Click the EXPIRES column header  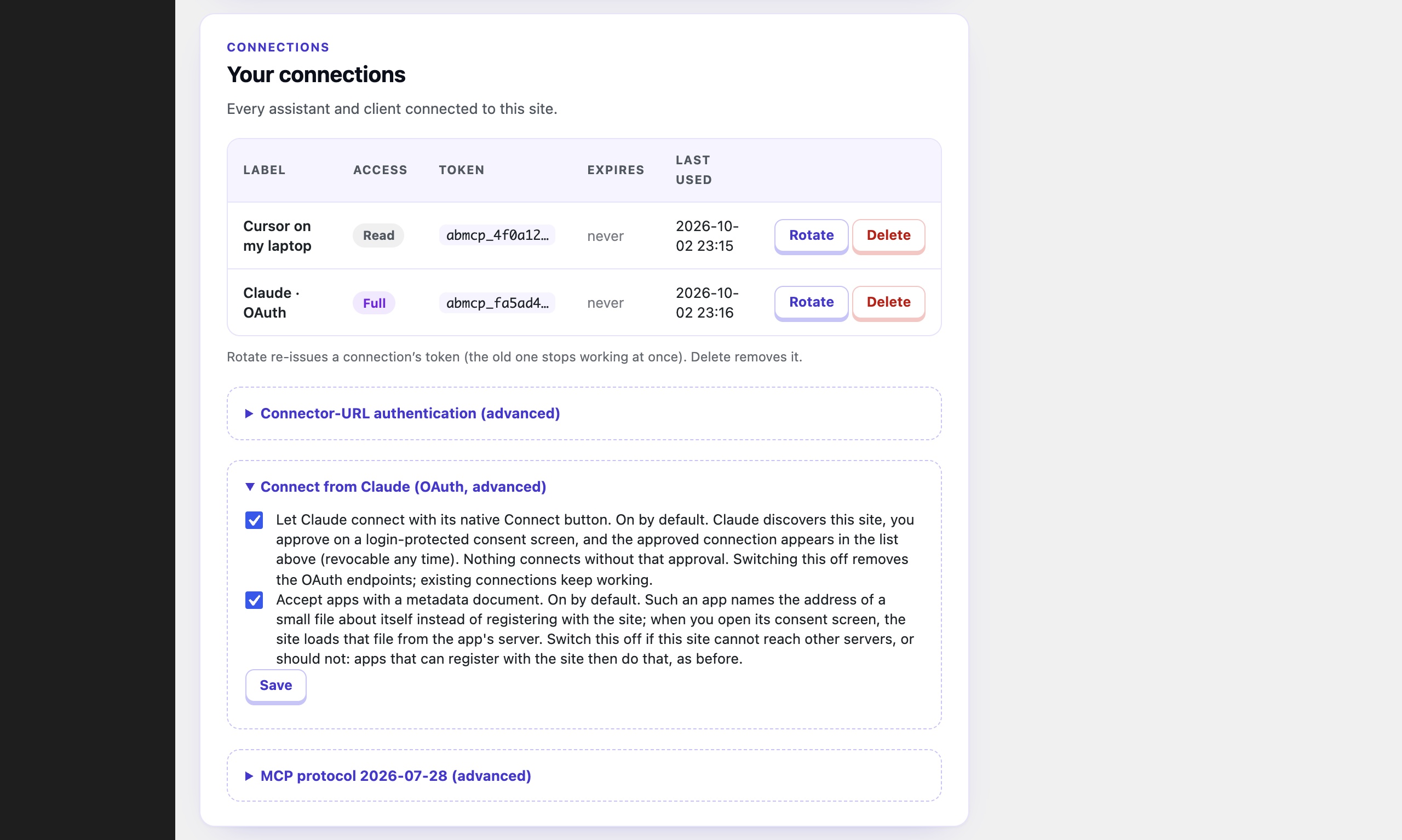tap(615, 170)
